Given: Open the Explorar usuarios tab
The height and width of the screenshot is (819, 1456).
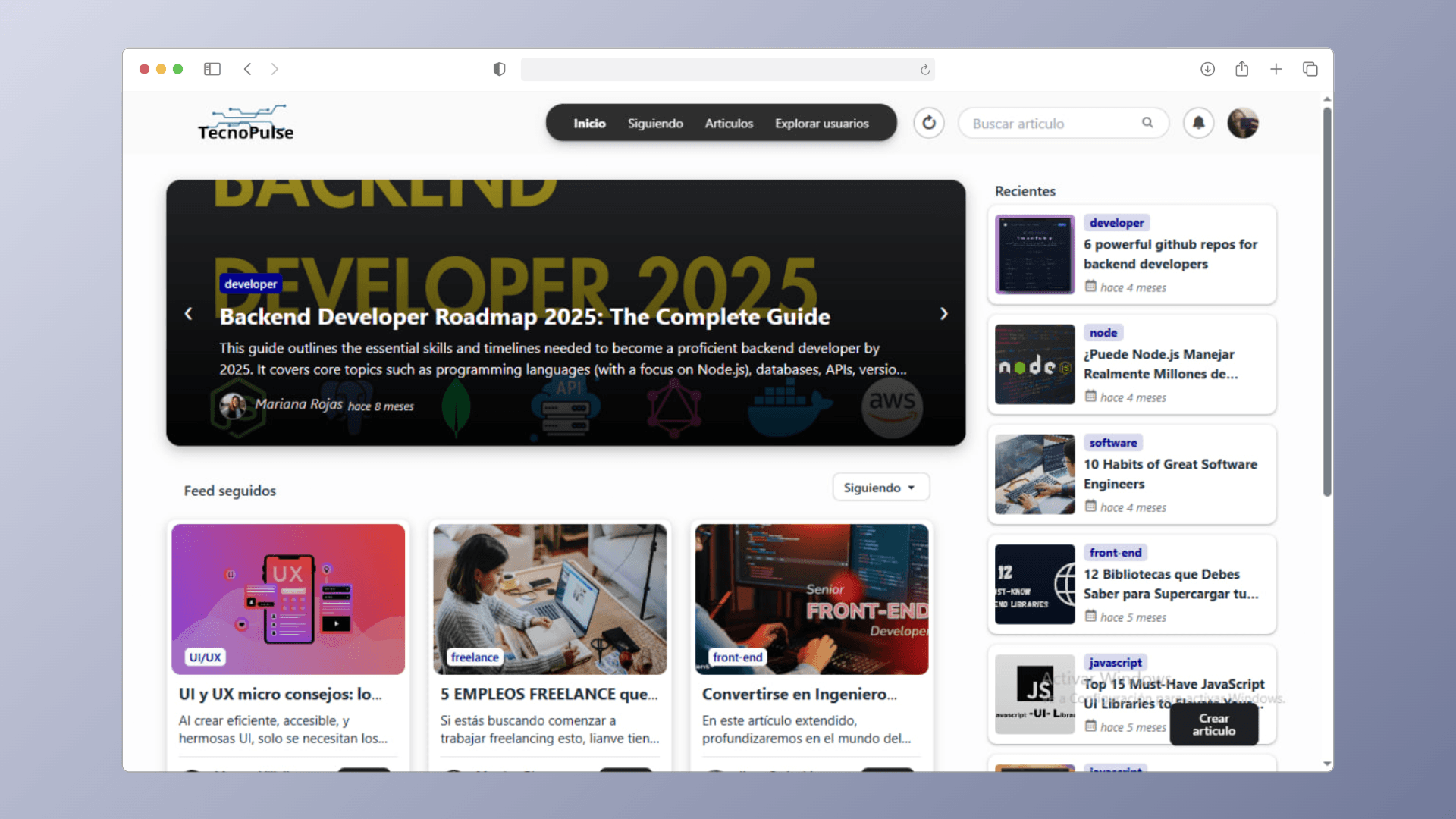Looking at the screenshot, I should (x=822, y=123).
